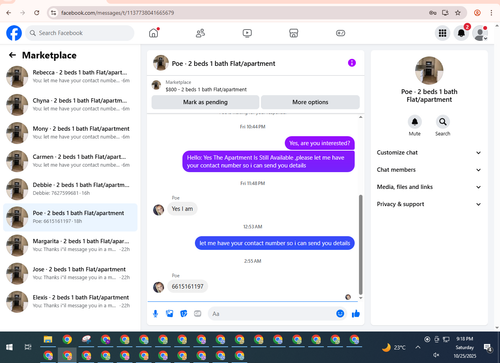The image size is (500, 363).
Task: Open Video (Watch) tab icon
Action: tap(247, 33)
